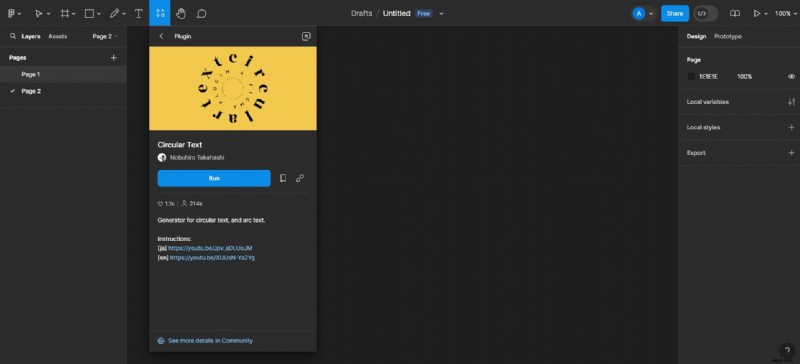Toggle page background visibility eye
This screenshot has width=800, height=364.
[x=791, y=77]
